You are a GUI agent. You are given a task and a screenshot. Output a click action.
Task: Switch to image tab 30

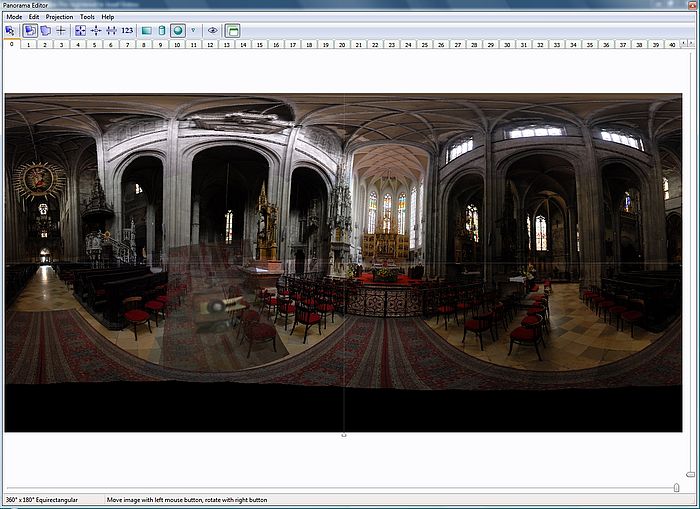point(507,45)
